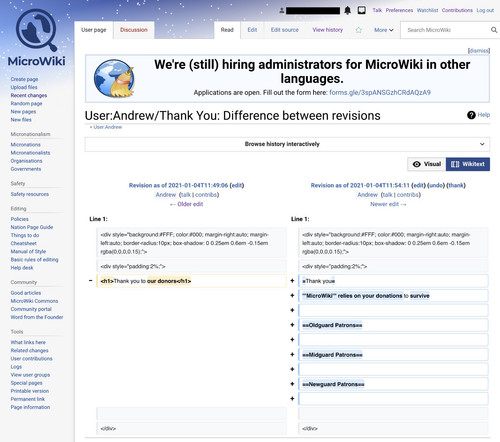This screenshot has height=442, width=500.
Task: Add page to watchlist with star icon
Action: 358,30
